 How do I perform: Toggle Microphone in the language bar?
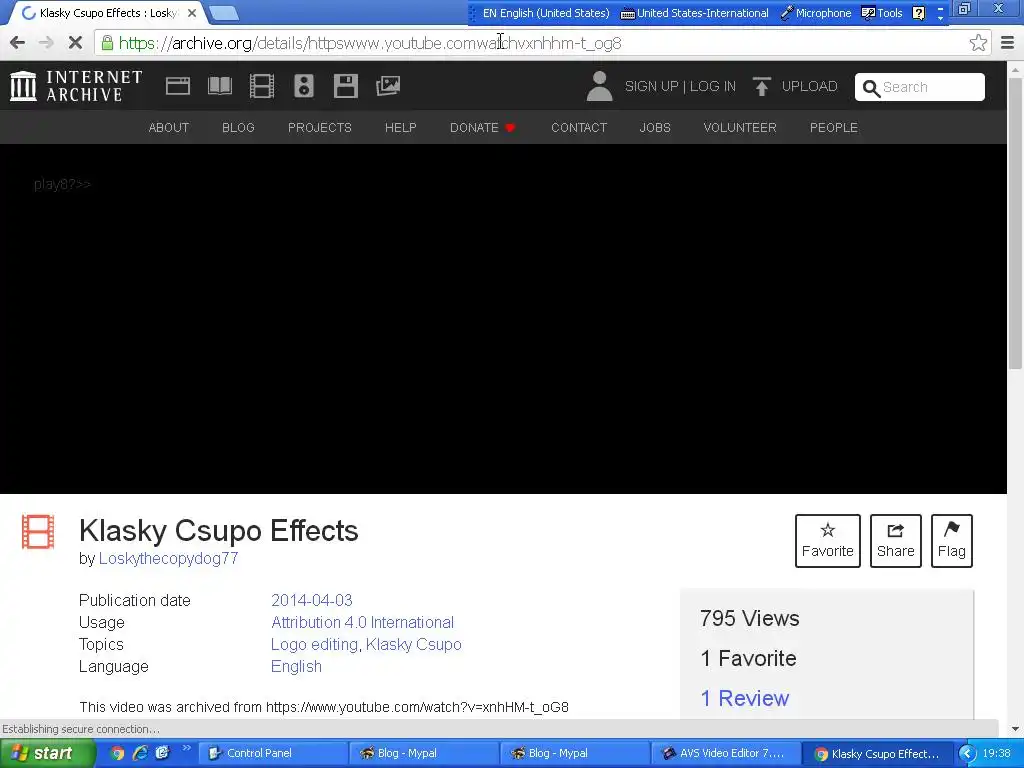pos(816,13)
